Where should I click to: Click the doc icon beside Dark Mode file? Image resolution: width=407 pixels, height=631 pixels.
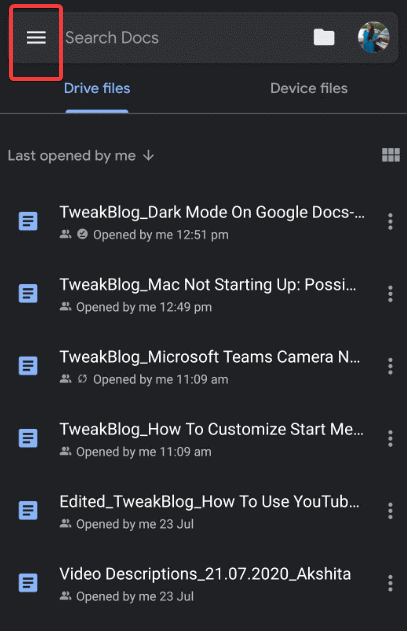[x=28, y=221]
